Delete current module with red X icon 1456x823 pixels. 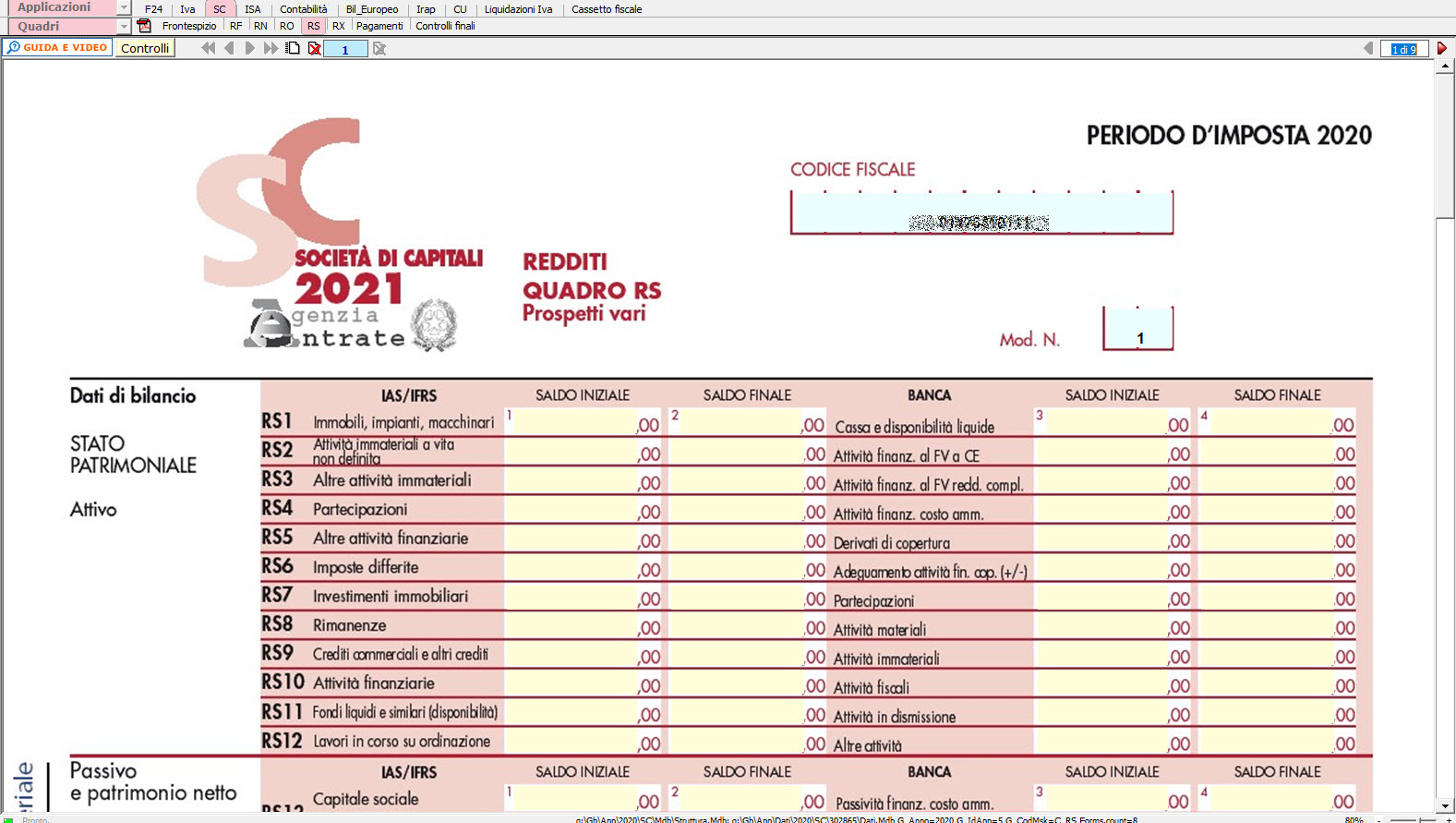tap(315, 48)
